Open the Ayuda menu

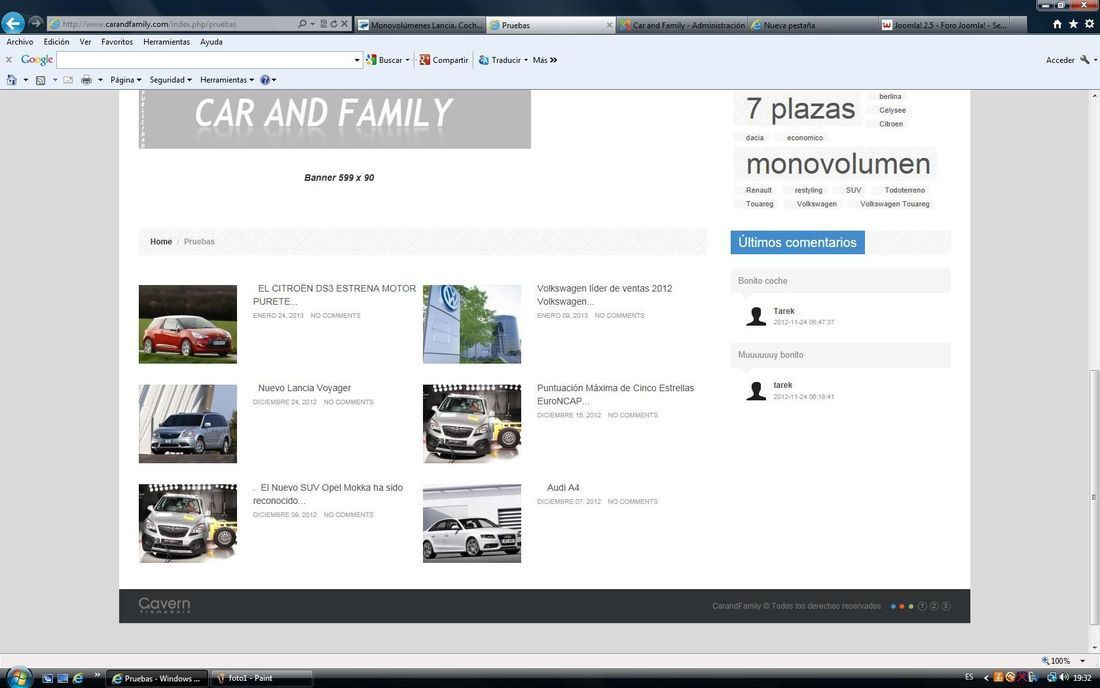coord(211,42)
